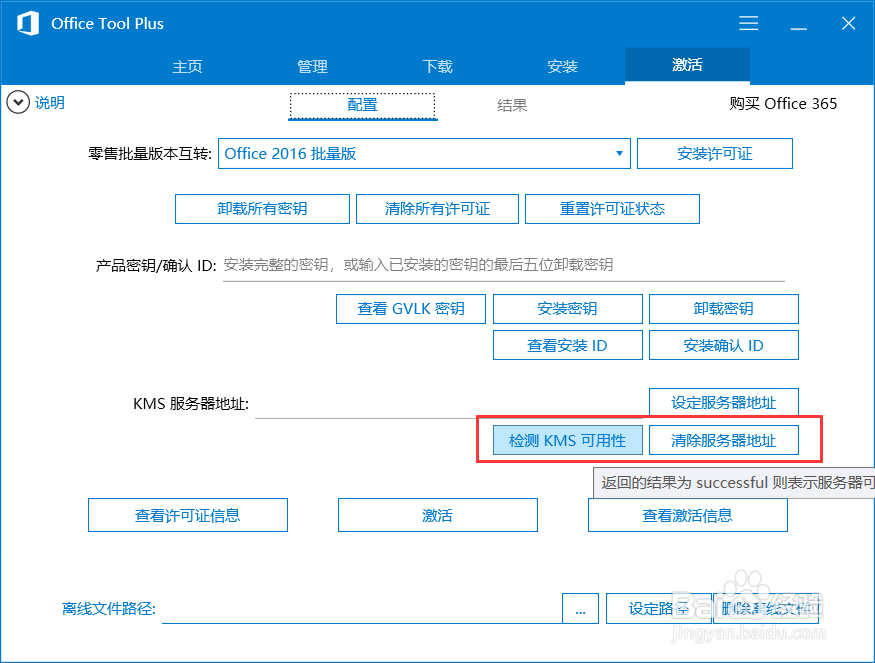Screen dimensions: 875x663
Task: Click the large 激活 button
Action: click(x=438, y=515)
